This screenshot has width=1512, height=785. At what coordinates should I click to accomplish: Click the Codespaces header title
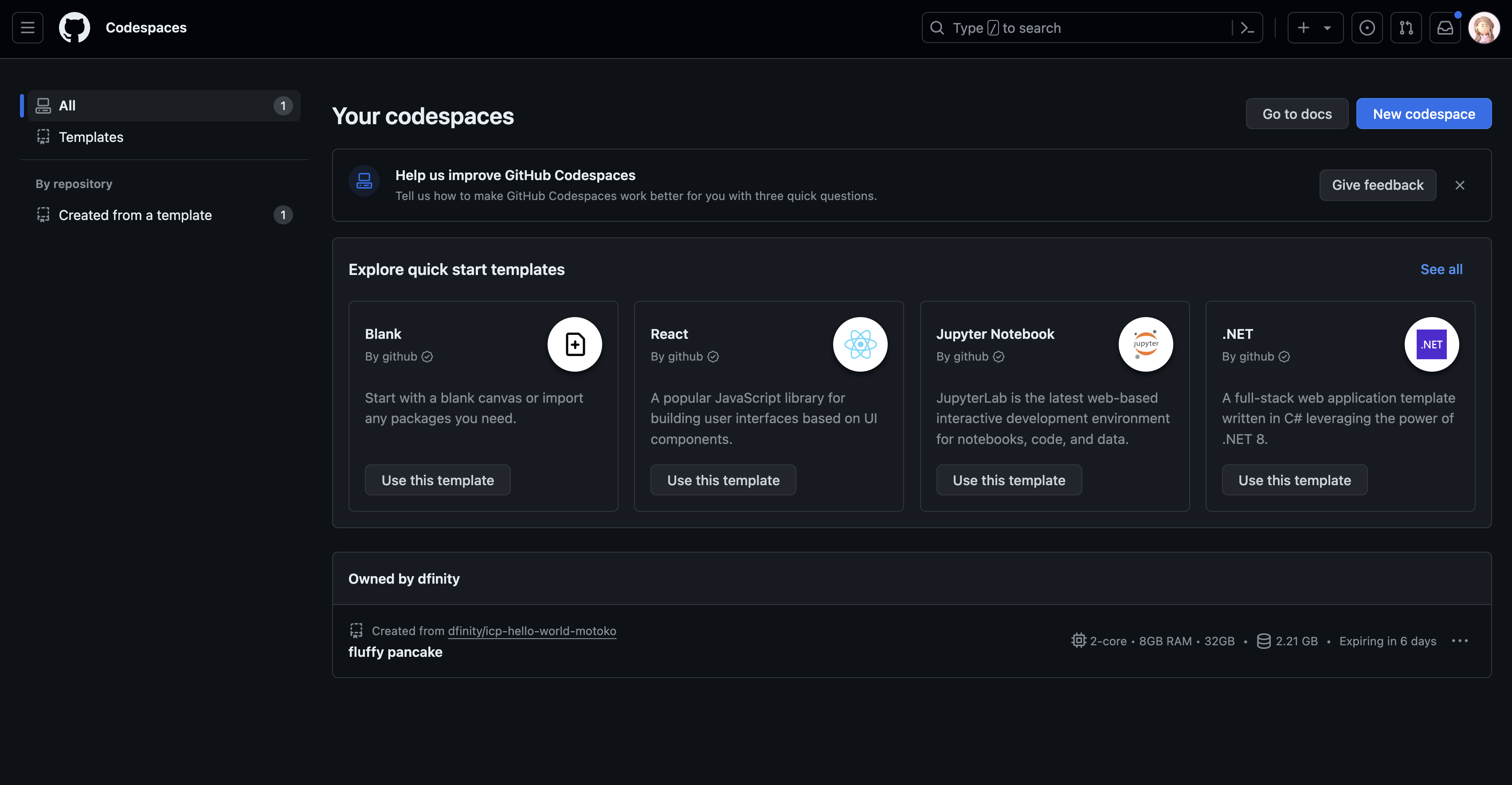point(146,27)
